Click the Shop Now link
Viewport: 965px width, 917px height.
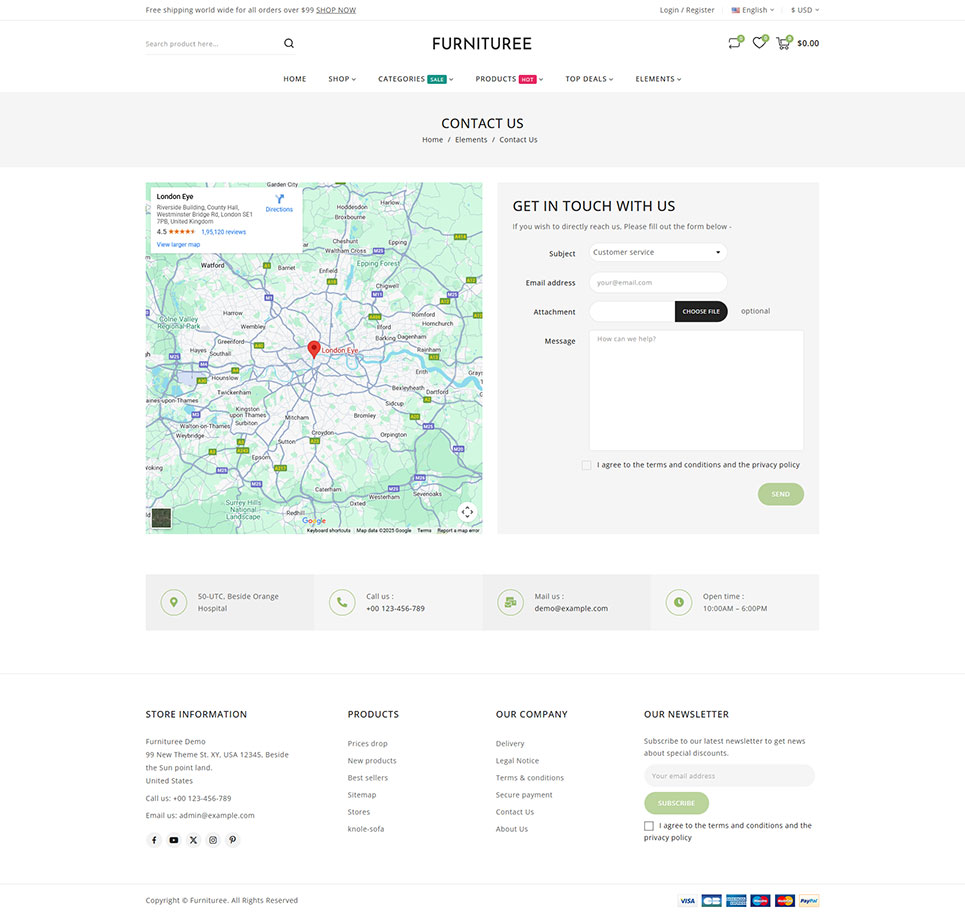click(336, 10)
